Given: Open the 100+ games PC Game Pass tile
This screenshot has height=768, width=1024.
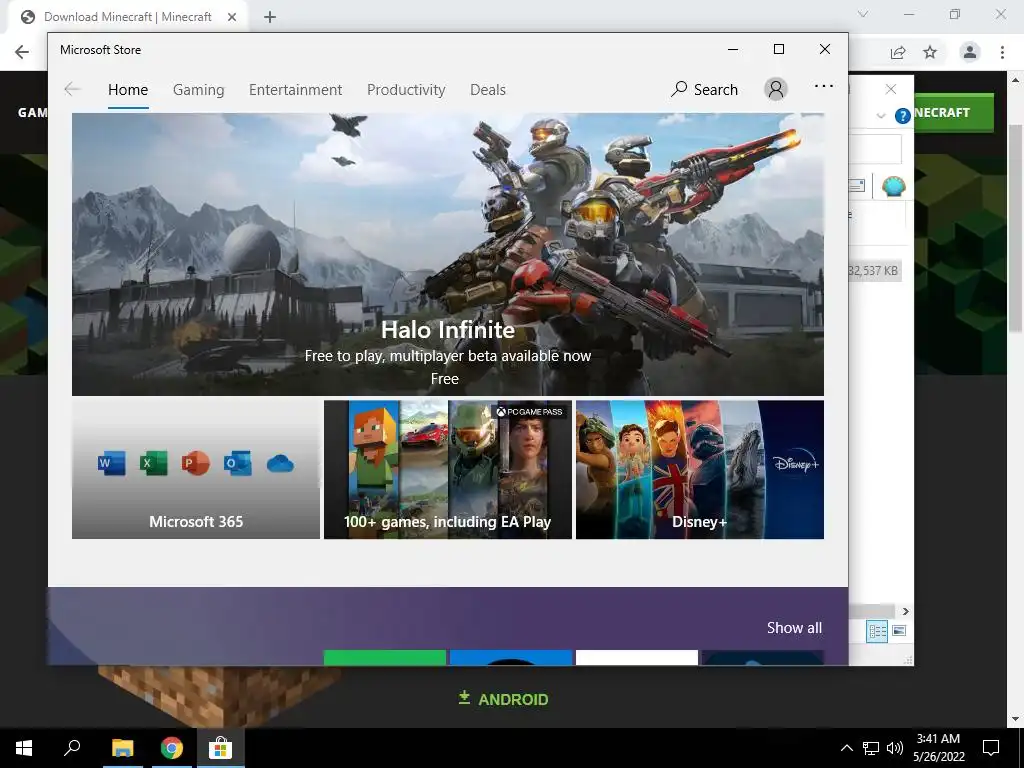Looking at the screenshot, I should click(x=448, y=470).
